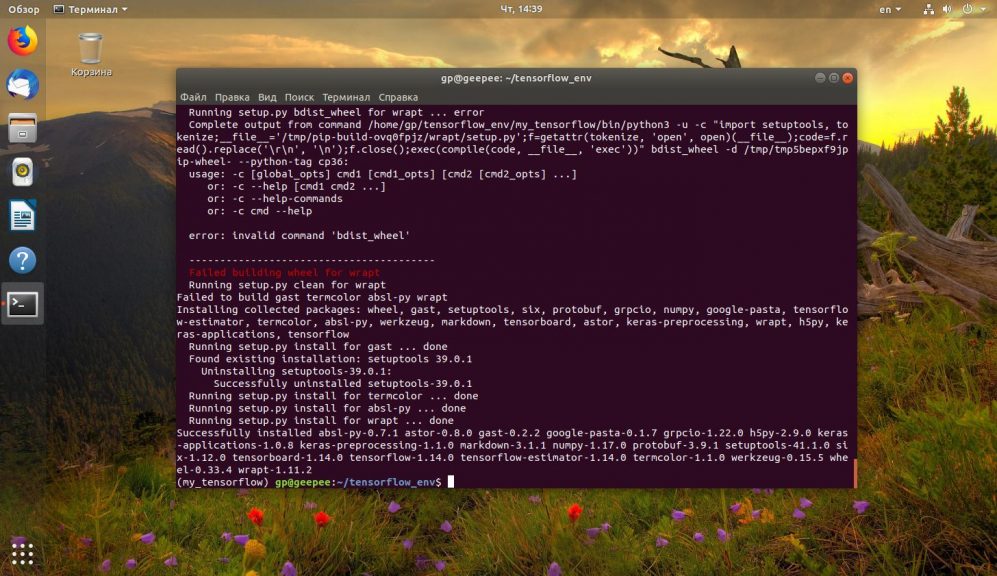The image size is (997, 576).
Task: Click 'Failed to build gast termcolor absl-py wrapt'
Action: [312, 297]
